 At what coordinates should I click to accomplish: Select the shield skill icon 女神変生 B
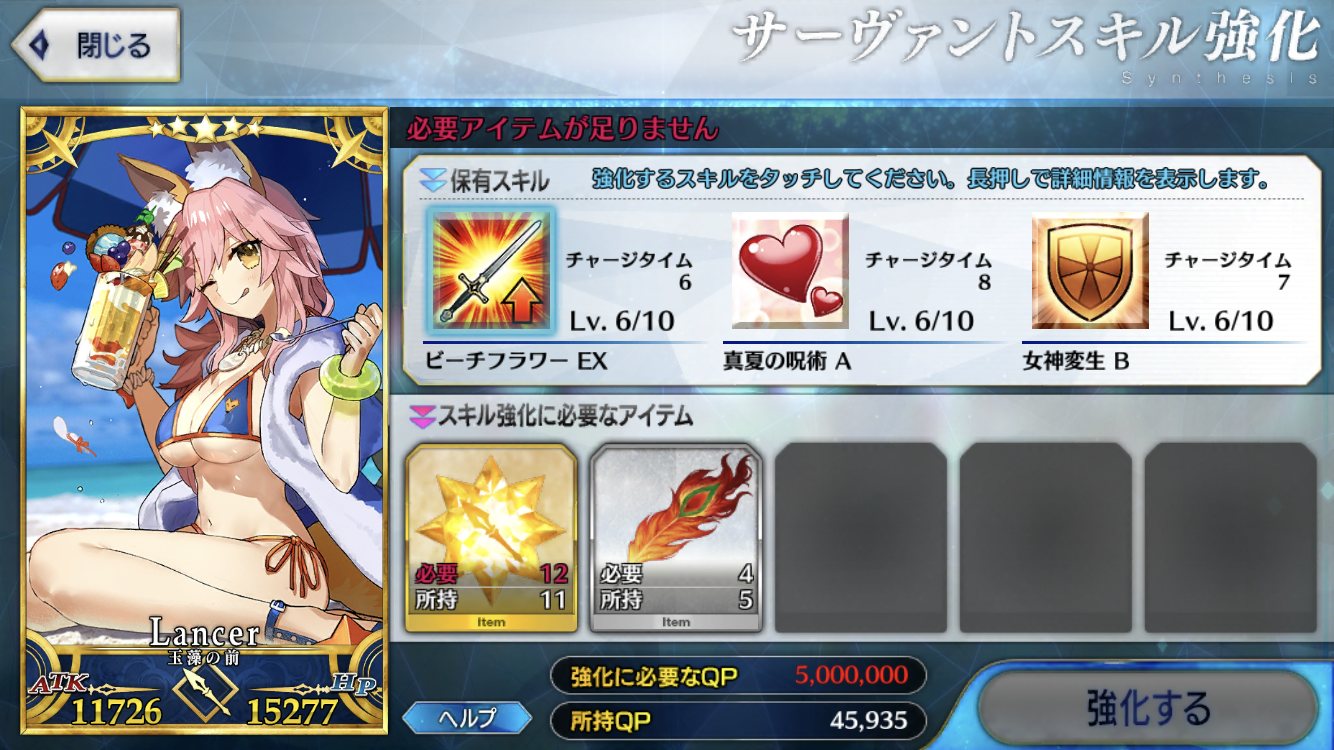tap(1090, 270)
